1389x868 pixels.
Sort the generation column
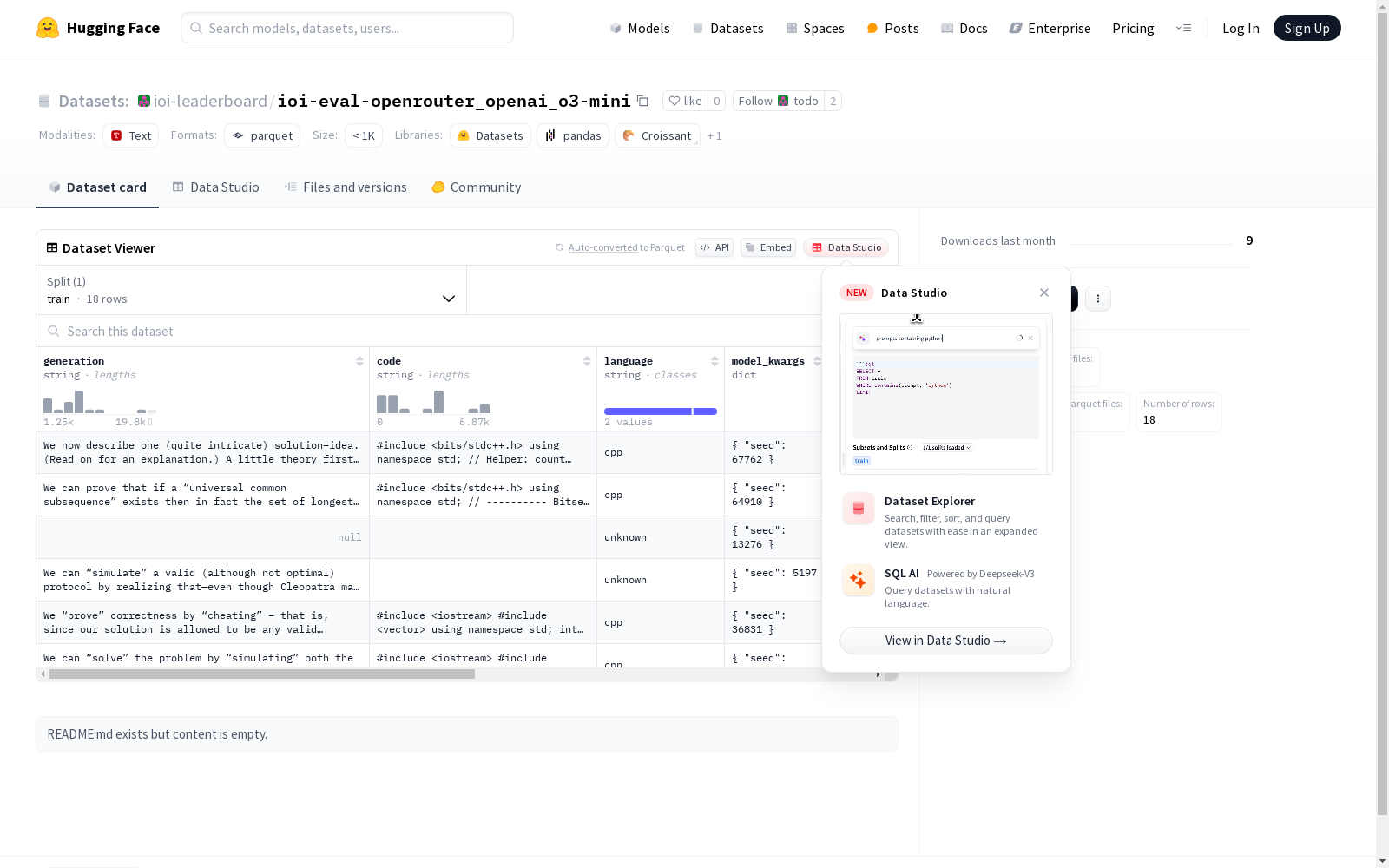point(359,361)
